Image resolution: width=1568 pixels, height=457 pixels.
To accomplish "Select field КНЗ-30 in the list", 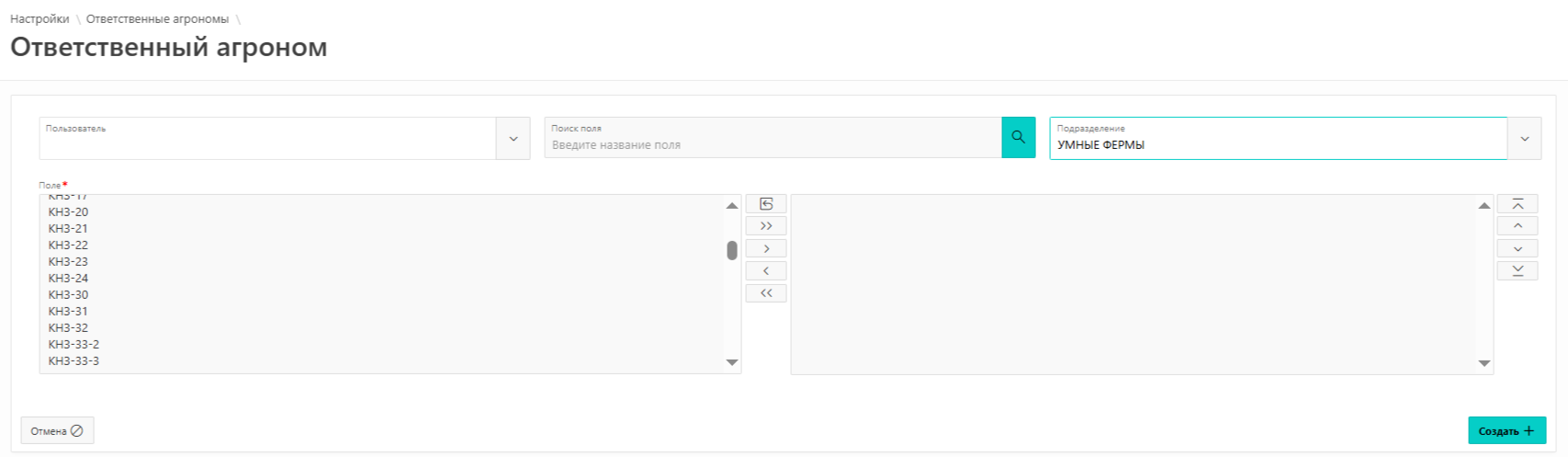I will [x=69, y=295].
